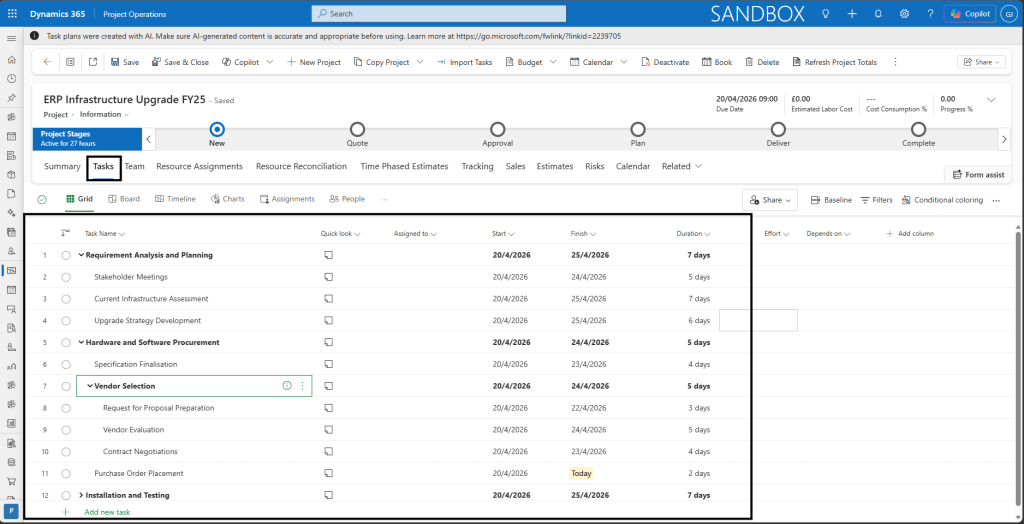1024x524 pixels.
Task: Mark Stakeholder Meetings task complete circle
Action: (x=66, y=277)
